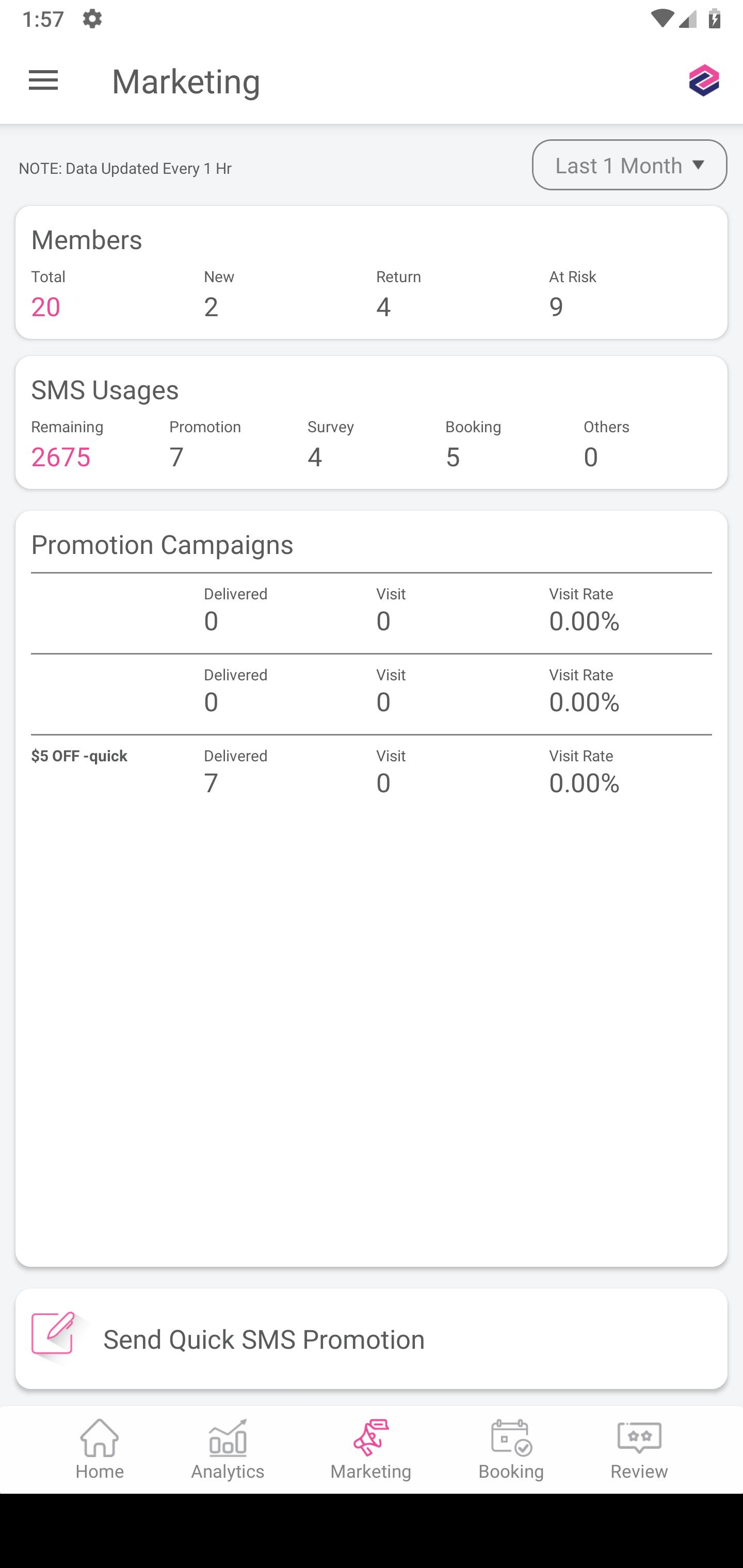The height and width of the screenshot is (1568, 743).
Task: Select the Total members count 20
Action: (46, 307)
